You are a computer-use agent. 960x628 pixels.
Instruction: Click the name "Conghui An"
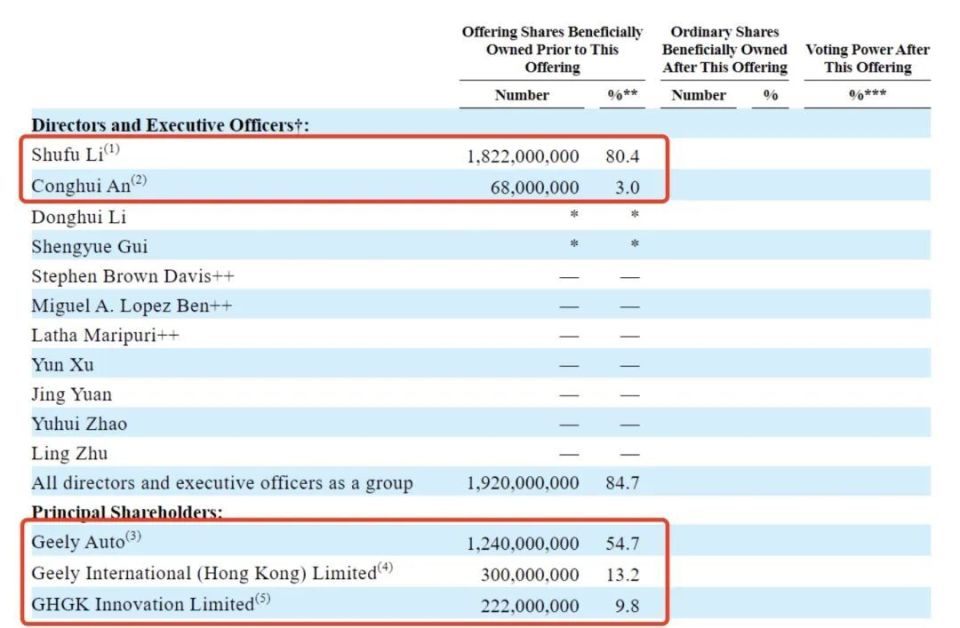(x=81, y=186)
